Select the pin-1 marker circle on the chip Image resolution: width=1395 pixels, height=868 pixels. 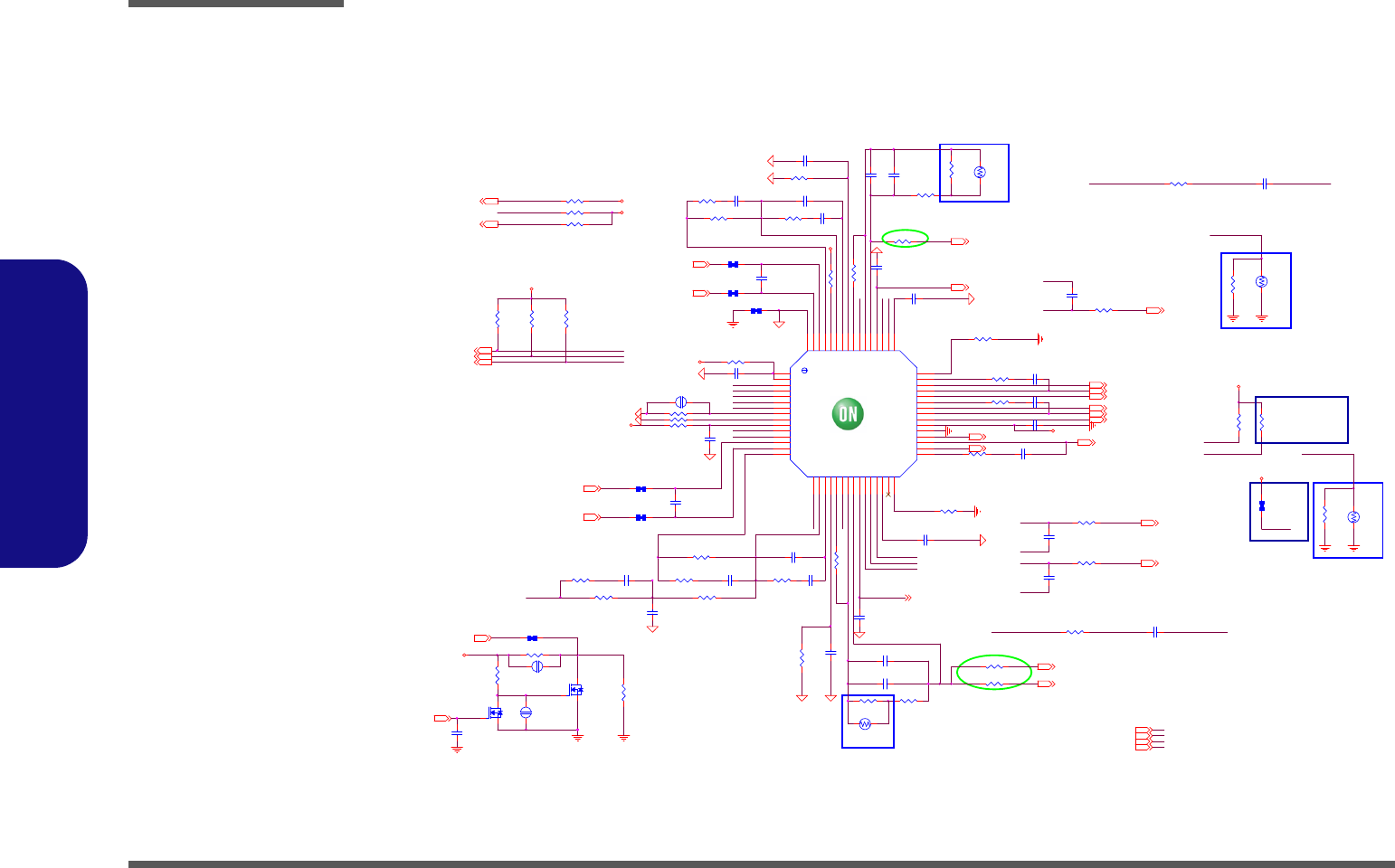[x=804, y=372]
